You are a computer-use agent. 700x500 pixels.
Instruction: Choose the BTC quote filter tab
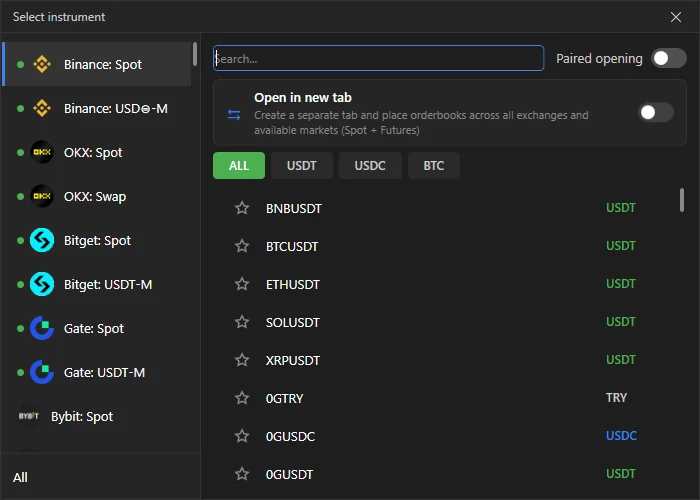click(433, 166)
